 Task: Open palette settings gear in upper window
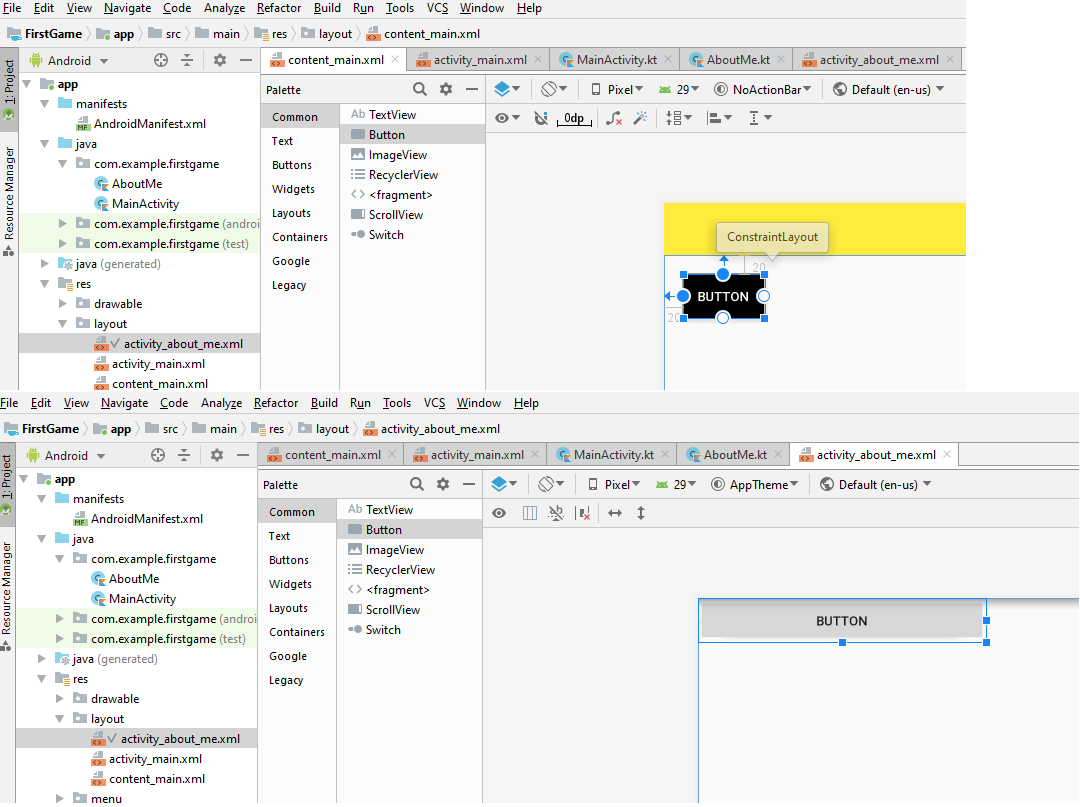446,90
